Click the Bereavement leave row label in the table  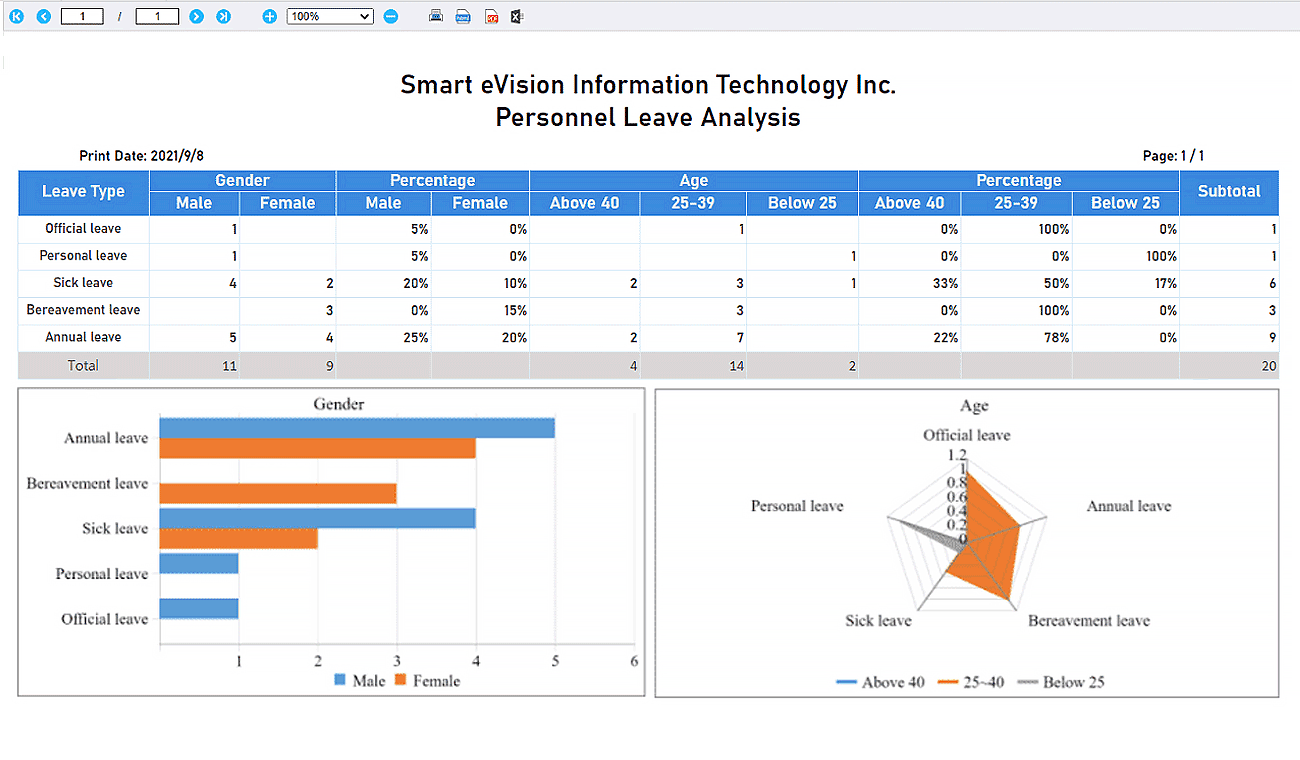(x=84, y=310)
